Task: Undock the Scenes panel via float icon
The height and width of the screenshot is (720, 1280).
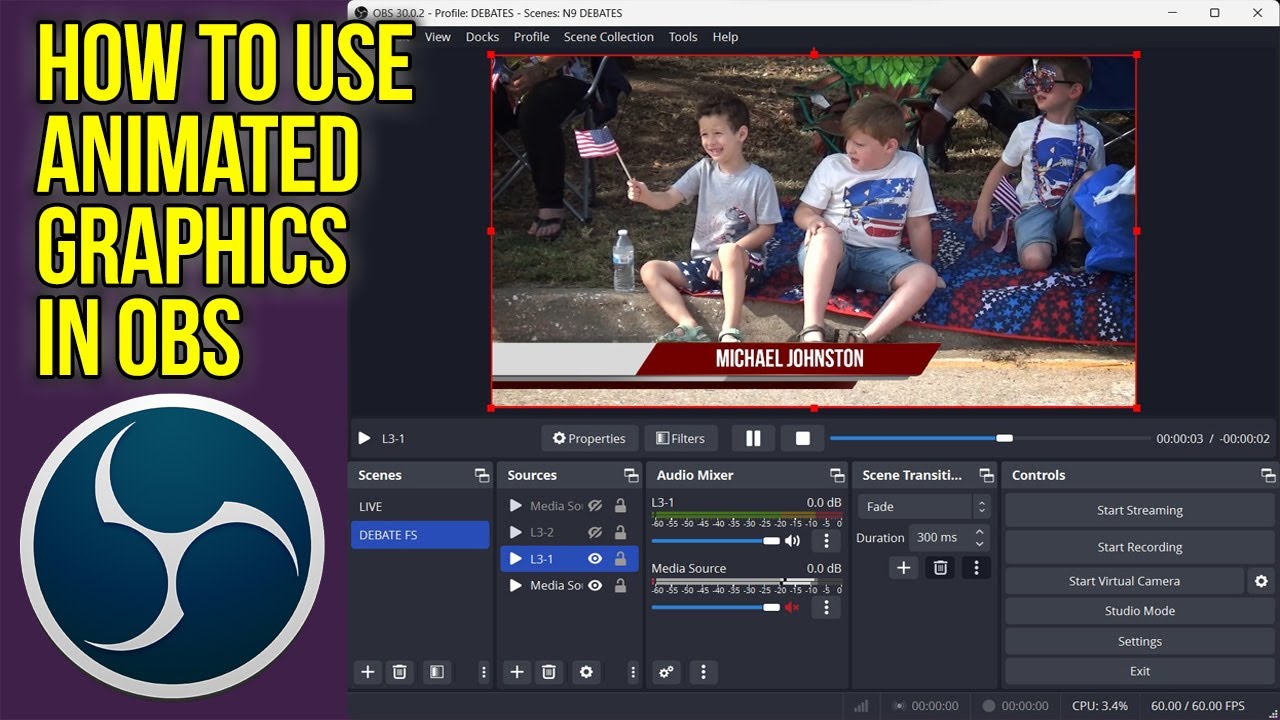Action: (x=482, y=476)
